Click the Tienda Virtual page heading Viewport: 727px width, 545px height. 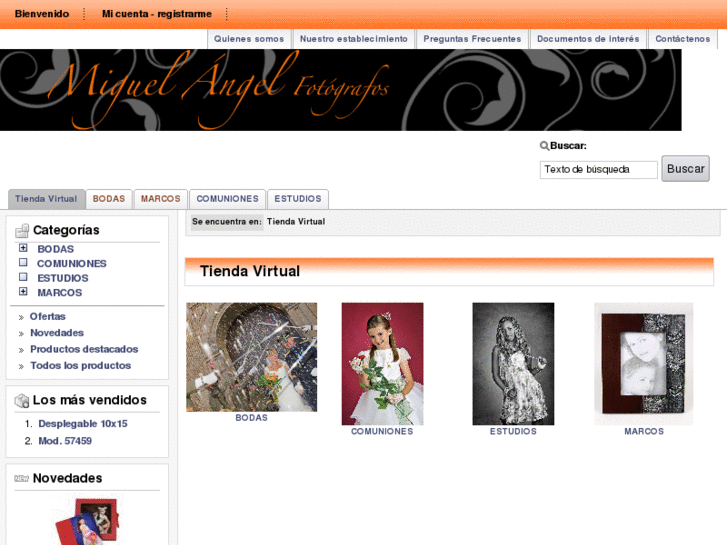click(250, 271)
